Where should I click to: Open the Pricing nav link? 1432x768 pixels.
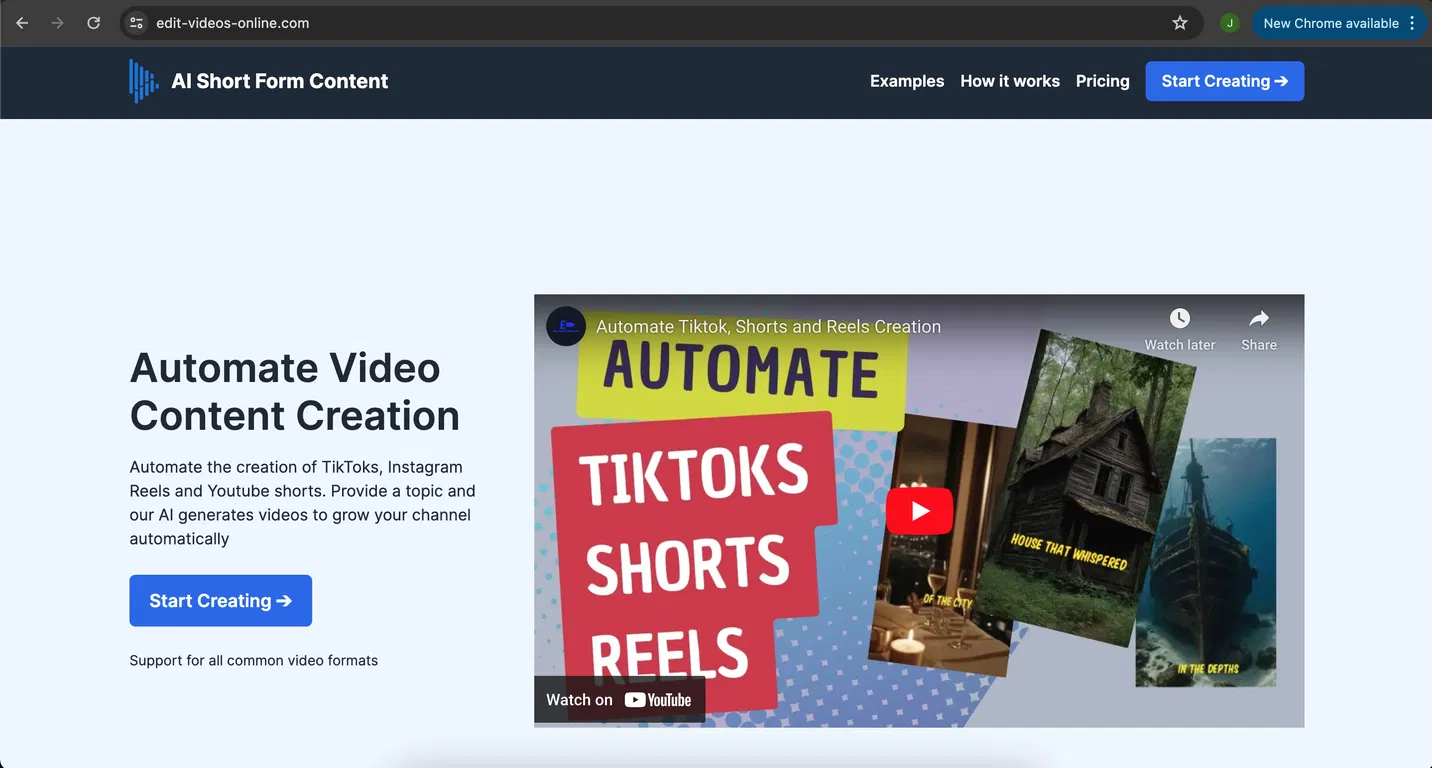[x=1102, y=81]
